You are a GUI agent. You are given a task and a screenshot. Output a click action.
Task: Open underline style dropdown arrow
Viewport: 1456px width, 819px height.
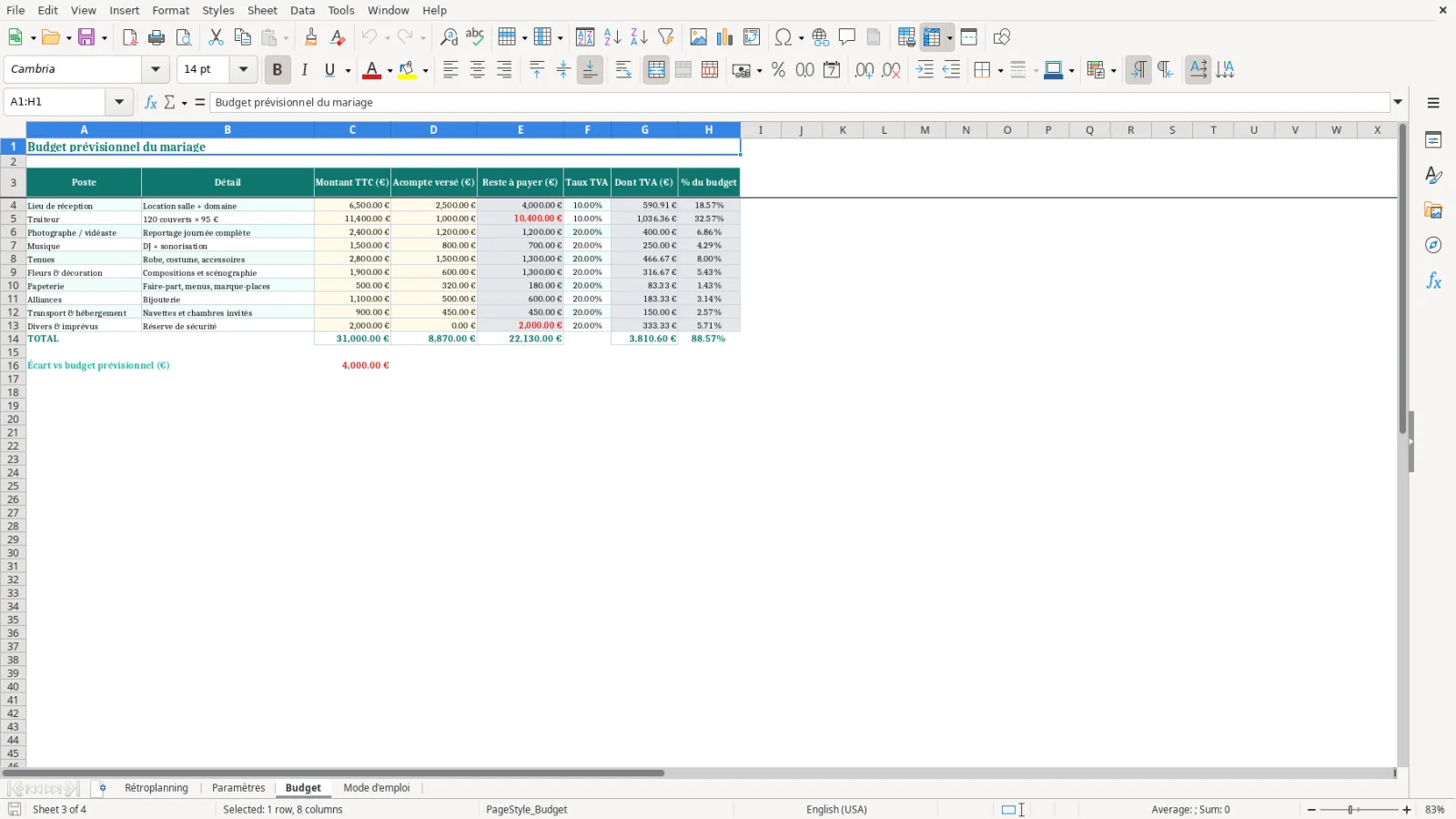(348, 70)
